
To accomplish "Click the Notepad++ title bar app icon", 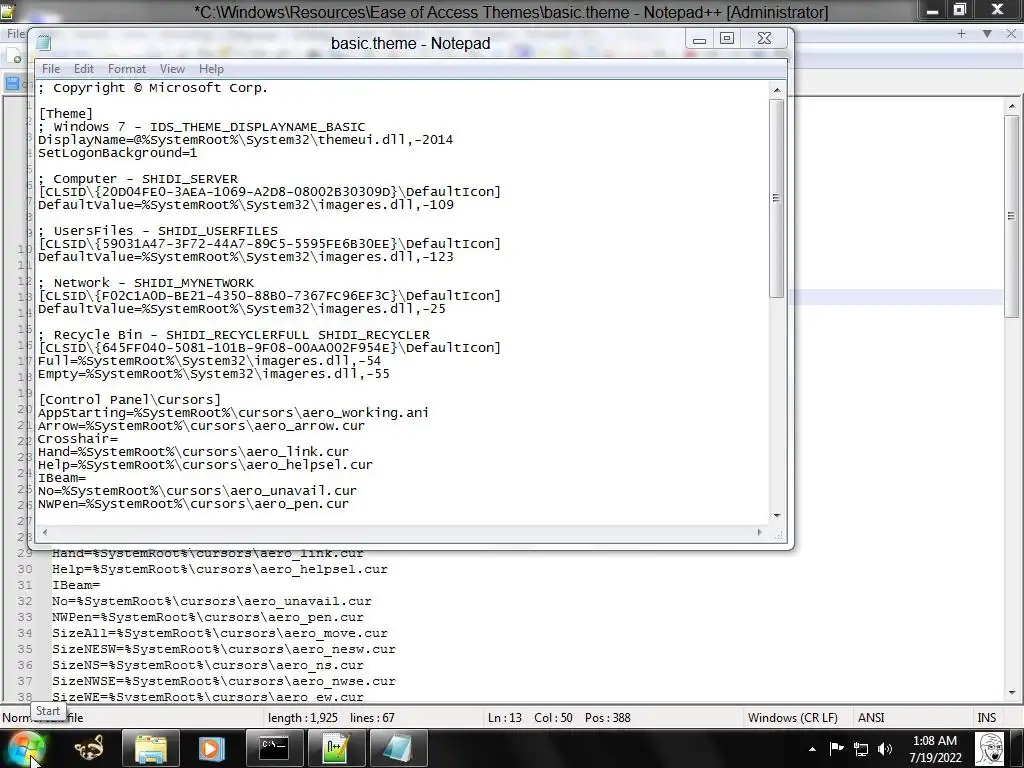I will click(8, 11).
